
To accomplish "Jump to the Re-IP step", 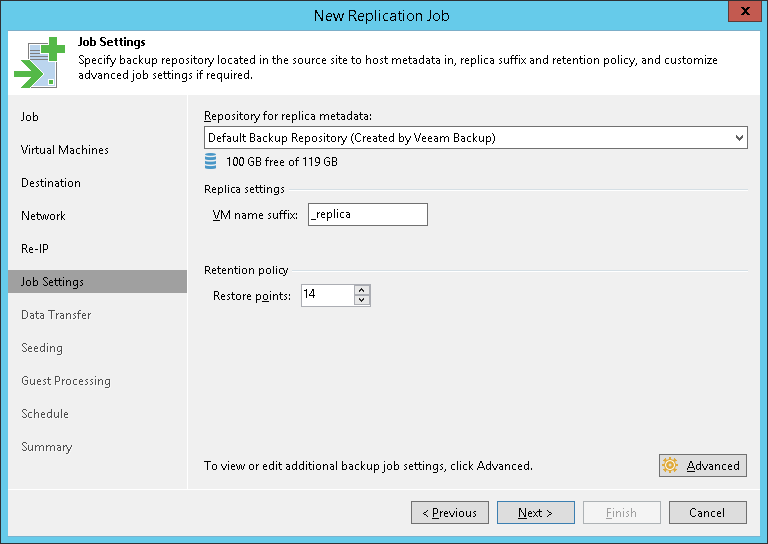I will [35, 249].
